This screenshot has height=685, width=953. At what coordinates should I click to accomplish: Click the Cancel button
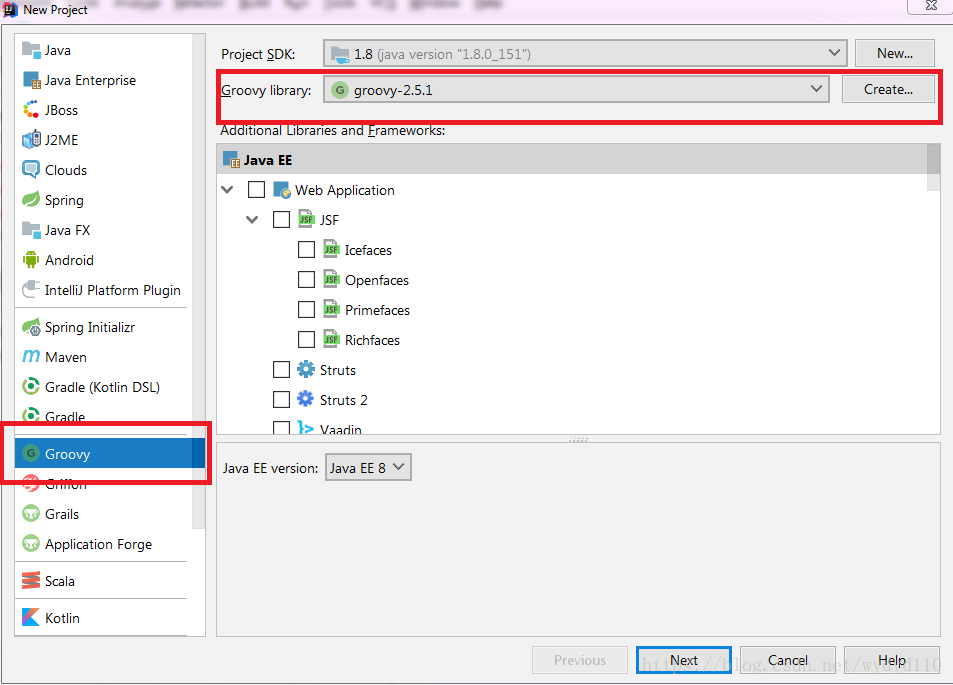pos(788,660)
